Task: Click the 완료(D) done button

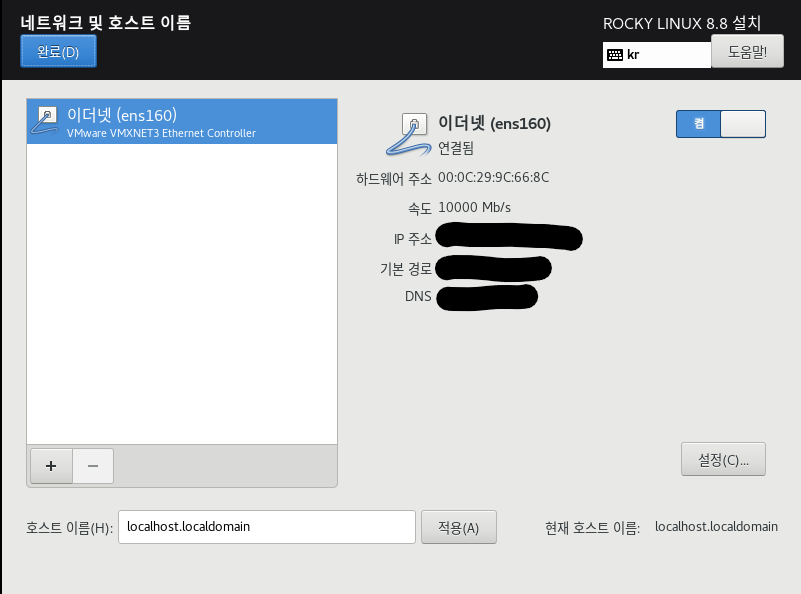Action: click(x=58, y=51)
